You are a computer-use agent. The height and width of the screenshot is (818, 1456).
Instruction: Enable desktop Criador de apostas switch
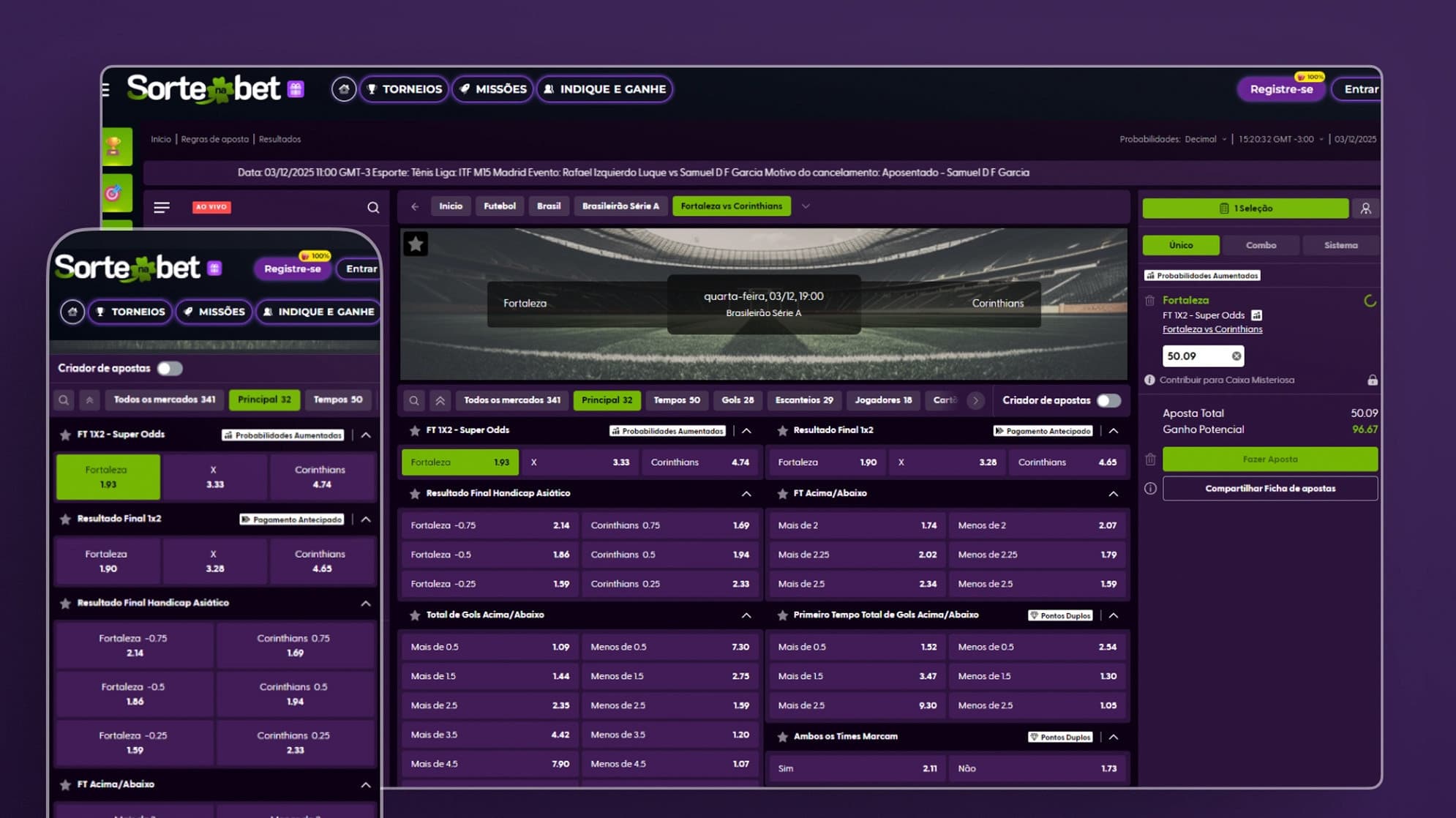[x=1108, y=400]
